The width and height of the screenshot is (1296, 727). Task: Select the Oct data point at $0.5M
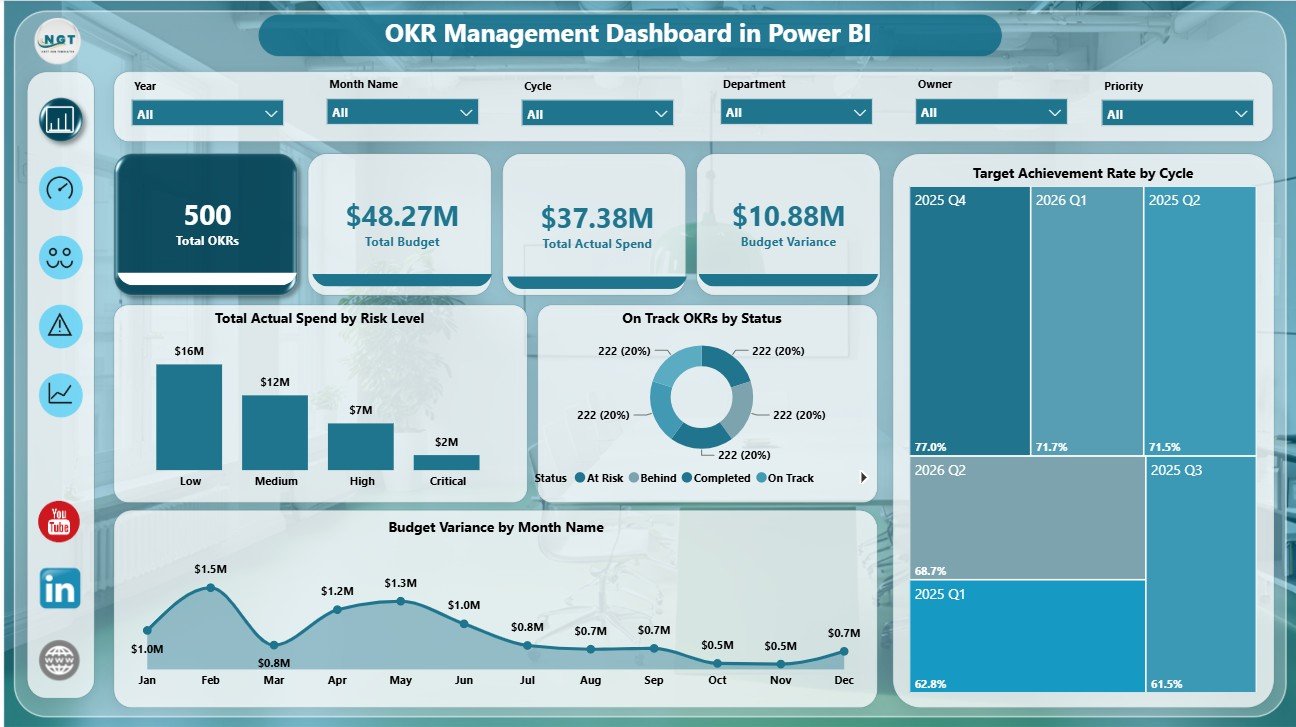point(717,661)
